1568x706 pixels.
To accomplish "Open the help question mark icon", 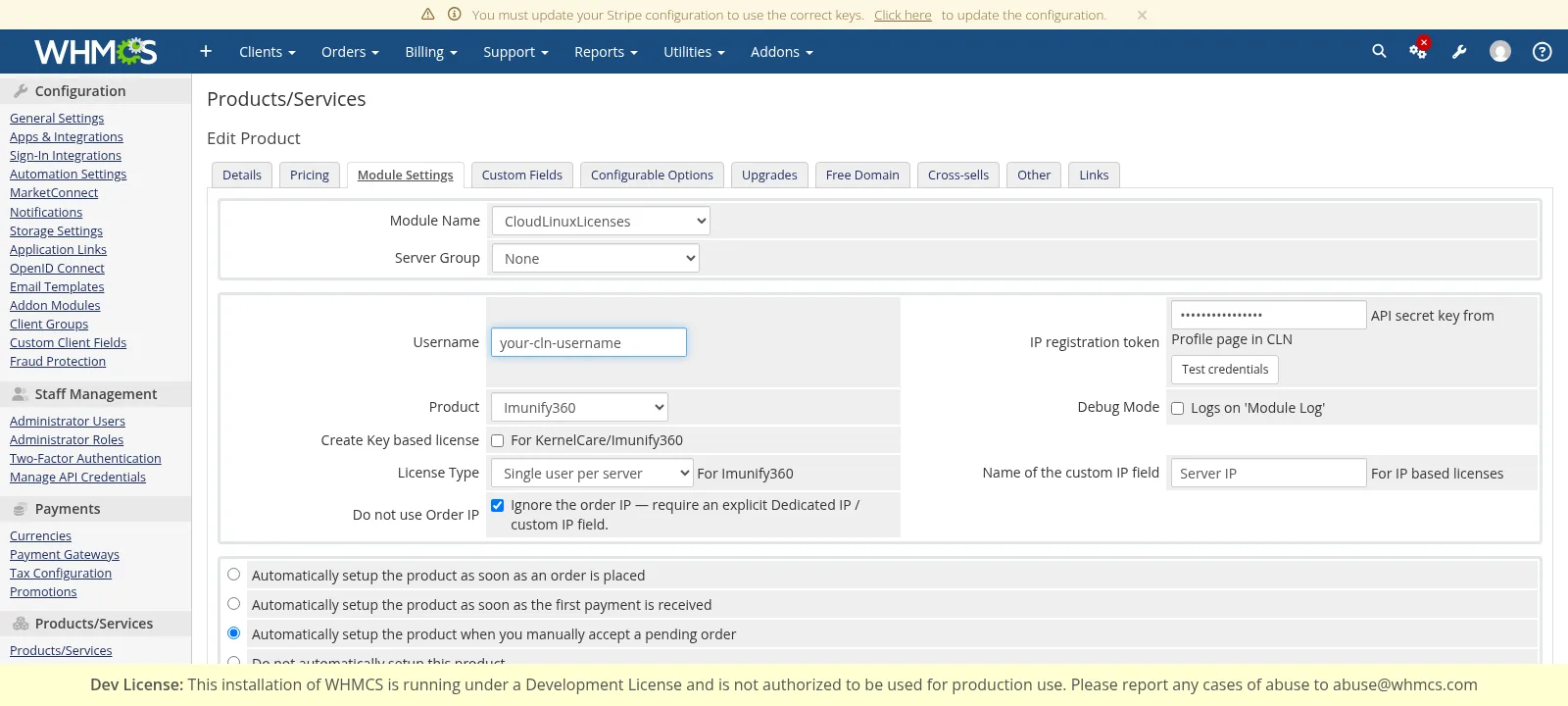I will (1542, 51).
